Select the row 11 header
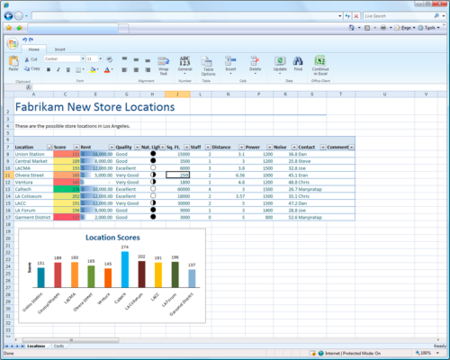Viewport: 450px width, 360px height. 8,175
